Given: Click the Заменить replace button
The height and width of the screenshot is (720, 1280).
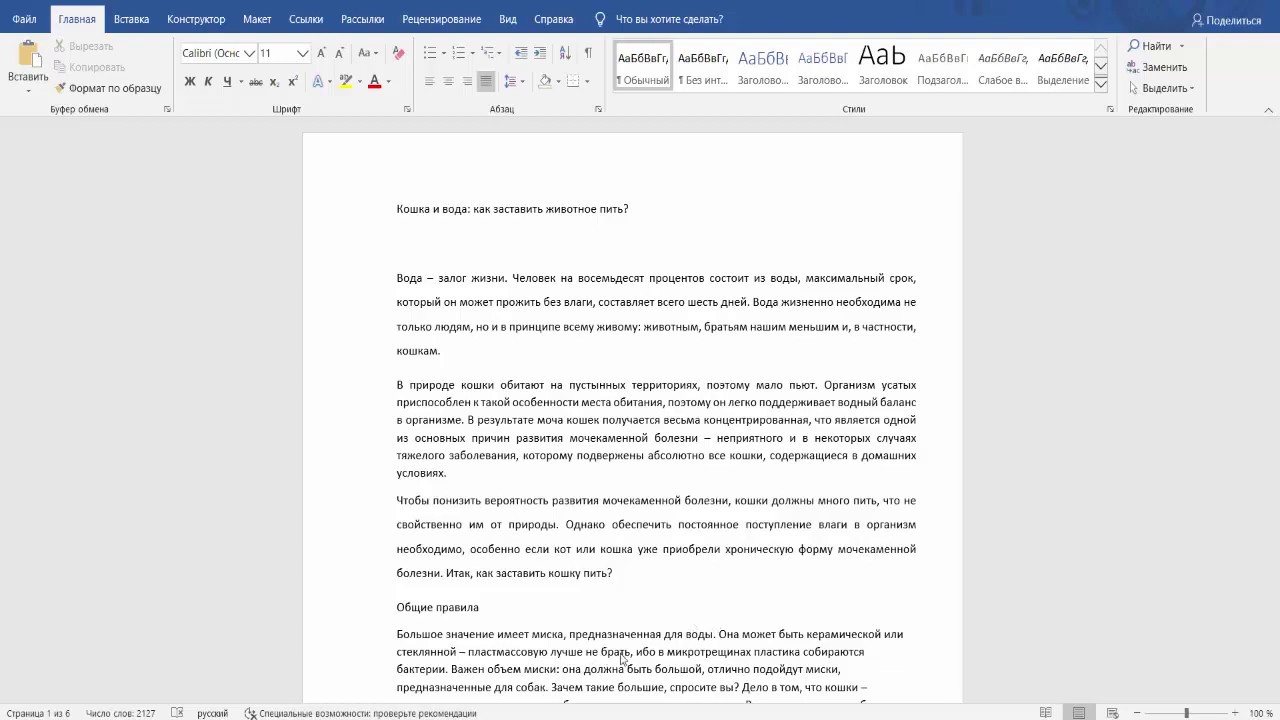Looking at the screenshot, I should click(1157, 67).
